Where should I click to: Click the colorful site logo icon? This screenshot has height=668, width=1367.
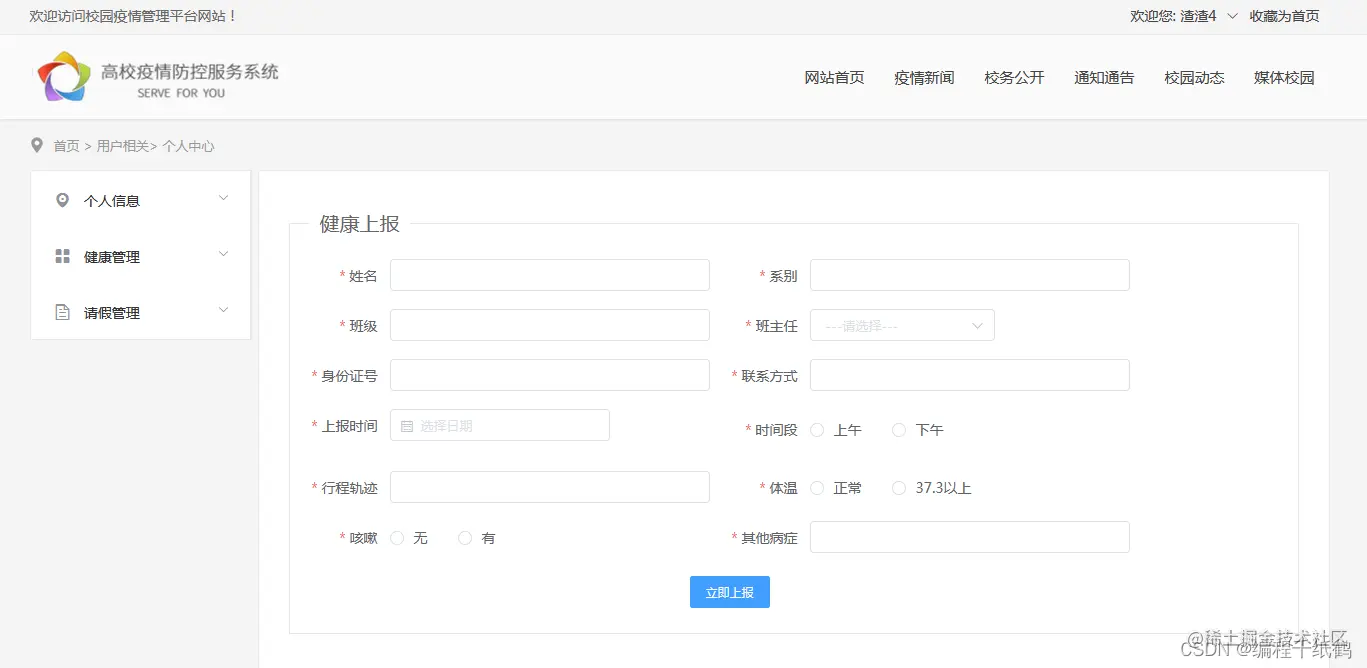point(64,77)
